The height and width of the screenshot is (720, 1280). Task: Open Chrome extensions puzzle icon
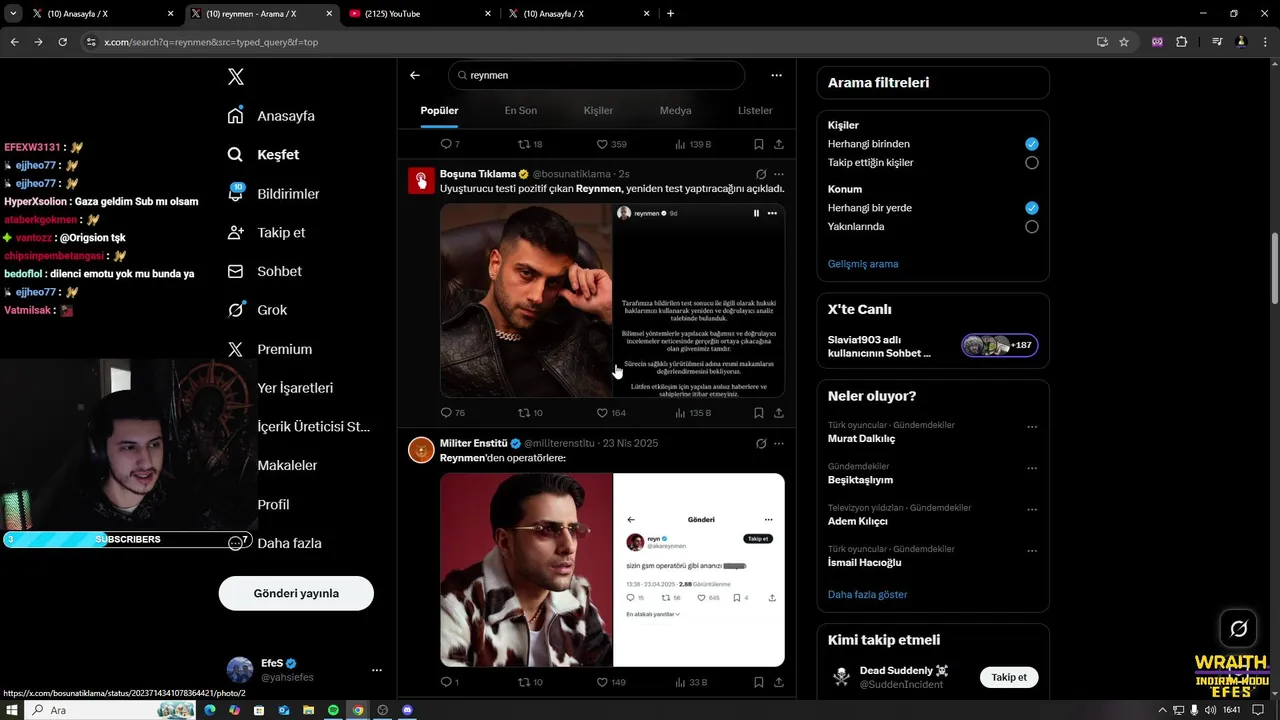(x=1182, y=42)
